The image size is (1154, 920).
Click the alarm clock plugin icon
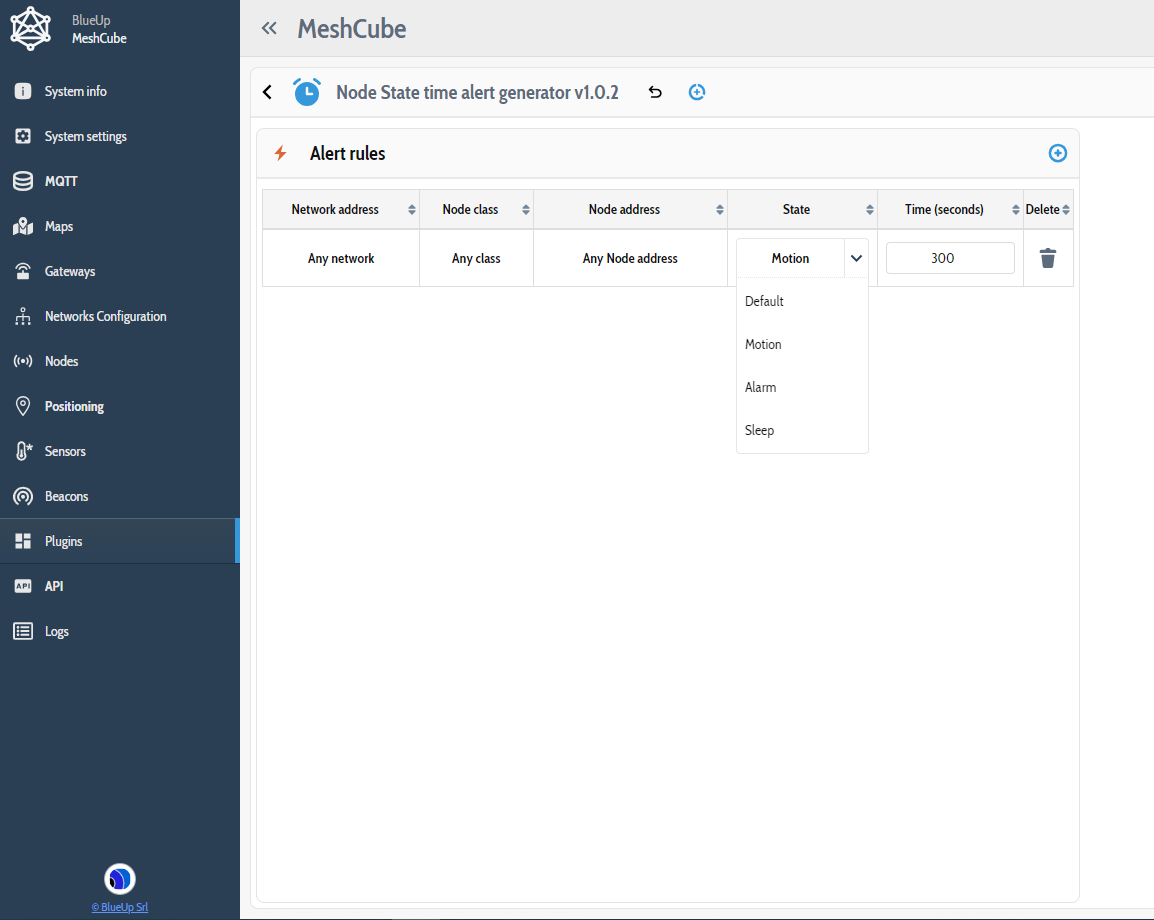click(307, 92)
